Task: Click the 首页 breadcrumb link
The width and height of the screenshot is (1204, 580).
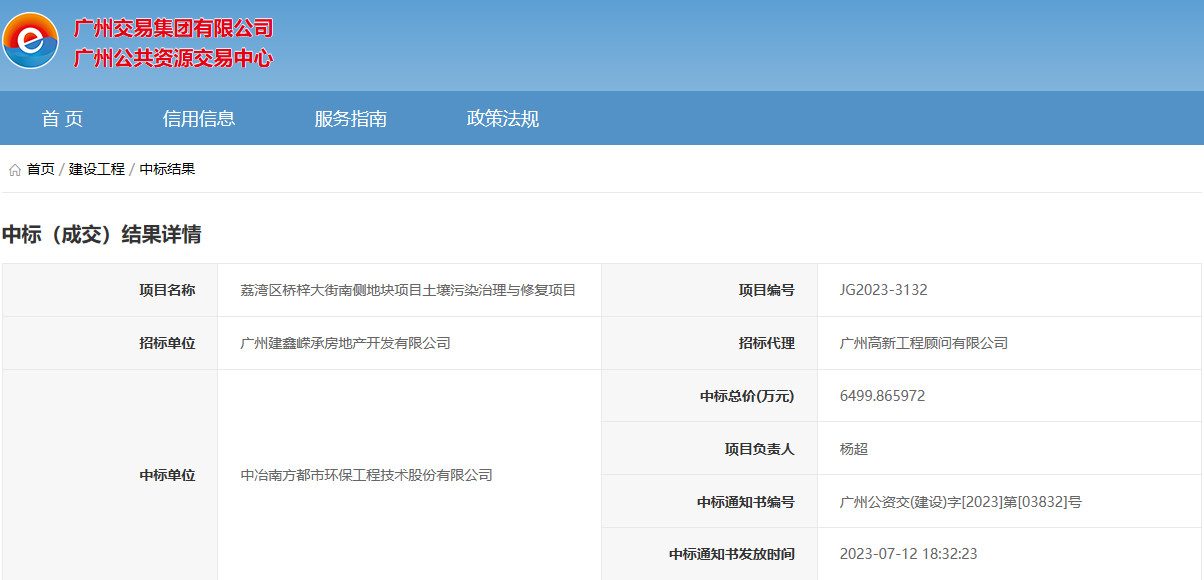Action: pyautogui.click(x=41, y=169)
